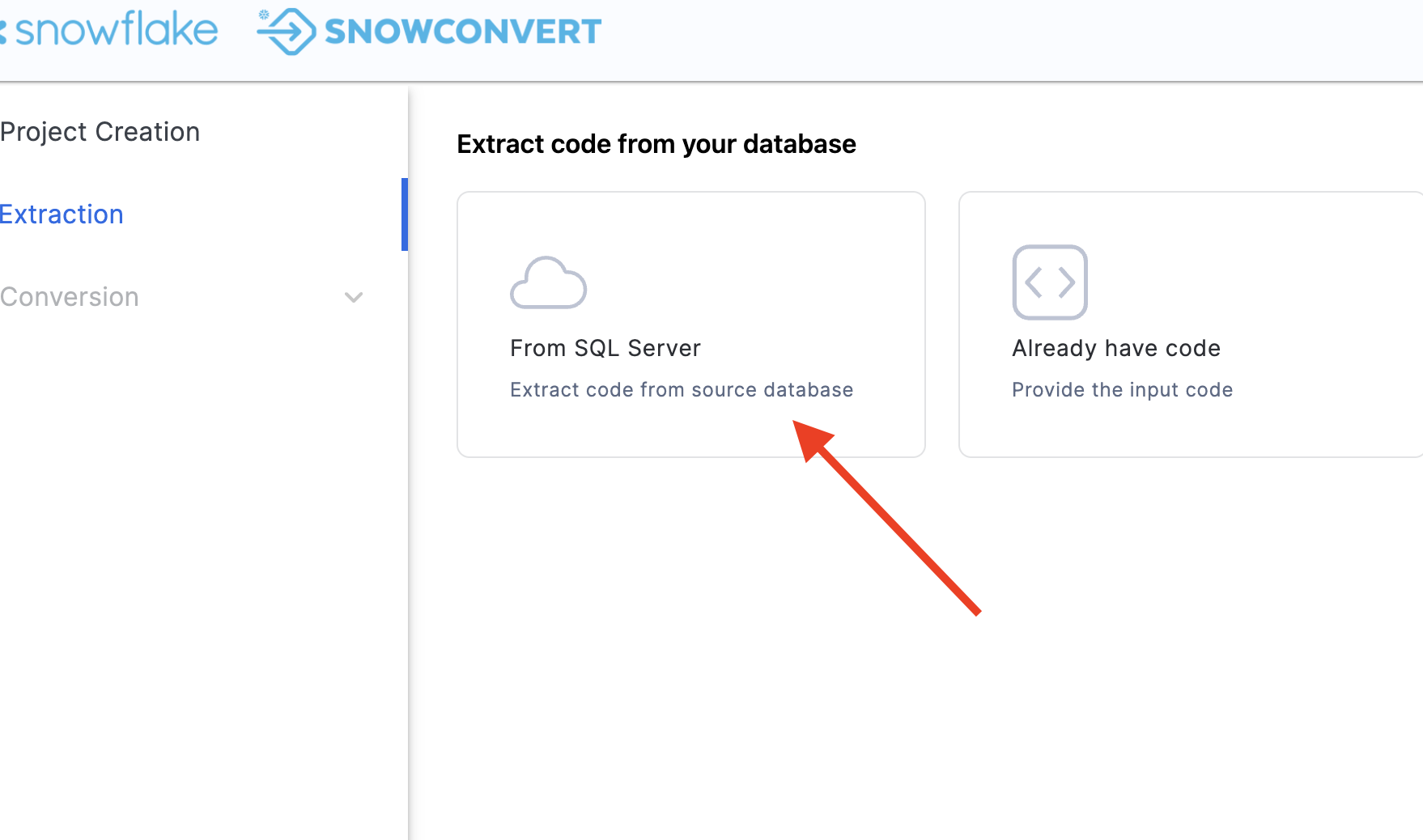The width and height of the screenshot is (1423, 840).
Task: Click the snowflake symbol above the SnowConvert arrow
Action: pos(265,13)
